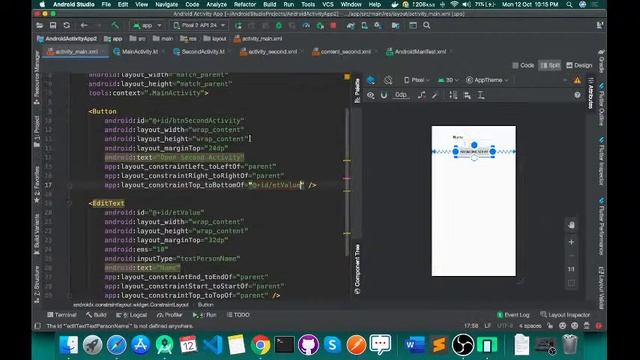Open the Profiler tool window
The image size is (640, 360).
pyautogui.click(x=169, y=315)
